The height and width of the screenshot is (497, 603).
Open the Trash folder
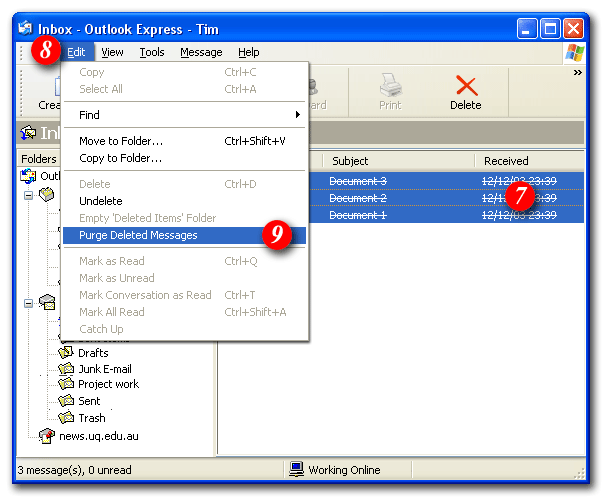(91, 418)
